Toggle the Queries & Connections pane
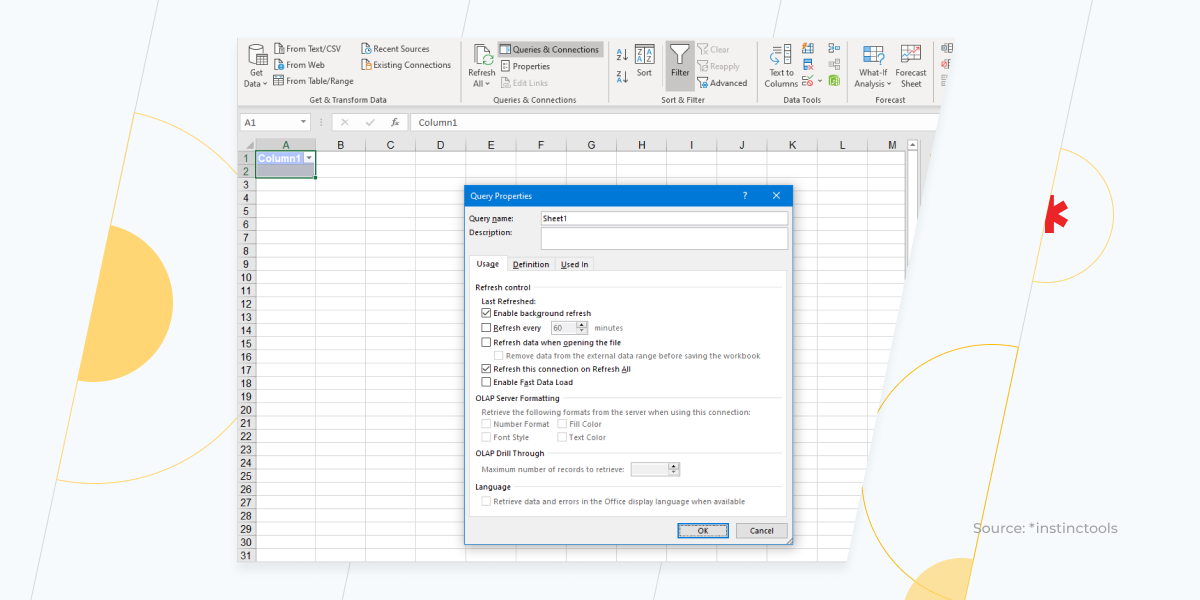The height and width of the screenshot is (600, 1200). click(x=550, y=49)
